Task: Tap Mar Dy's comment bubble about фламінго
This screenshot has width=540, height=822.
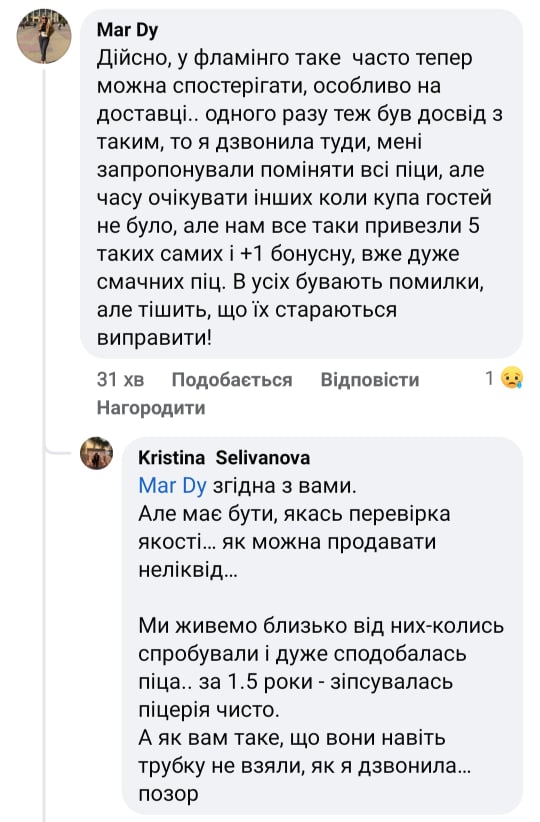Action: pos(301,184)
